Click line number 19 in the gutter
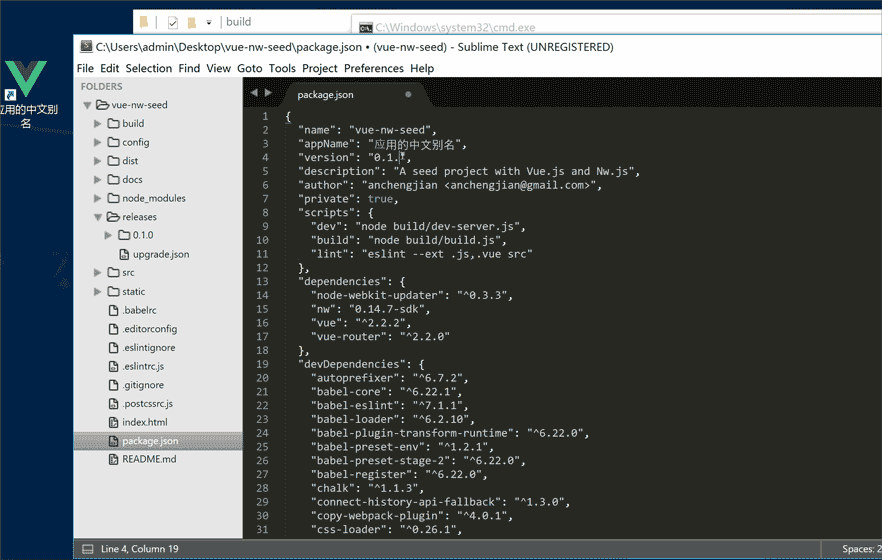 pyautogui.click(x=262, y=364)
